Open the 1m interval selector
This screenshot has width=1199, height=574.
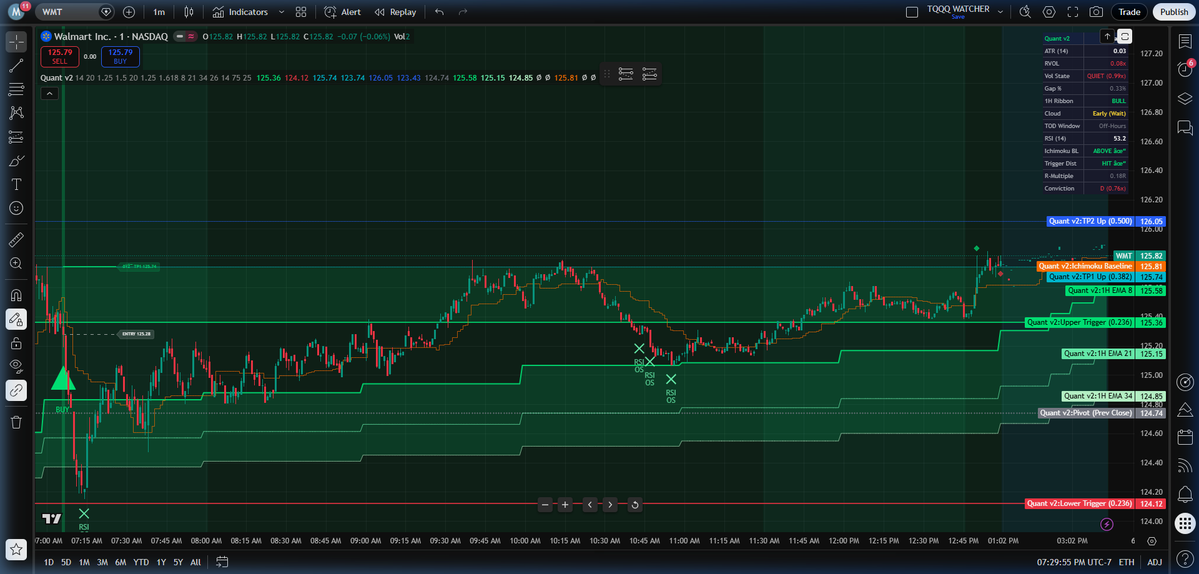tap(158, 12)
